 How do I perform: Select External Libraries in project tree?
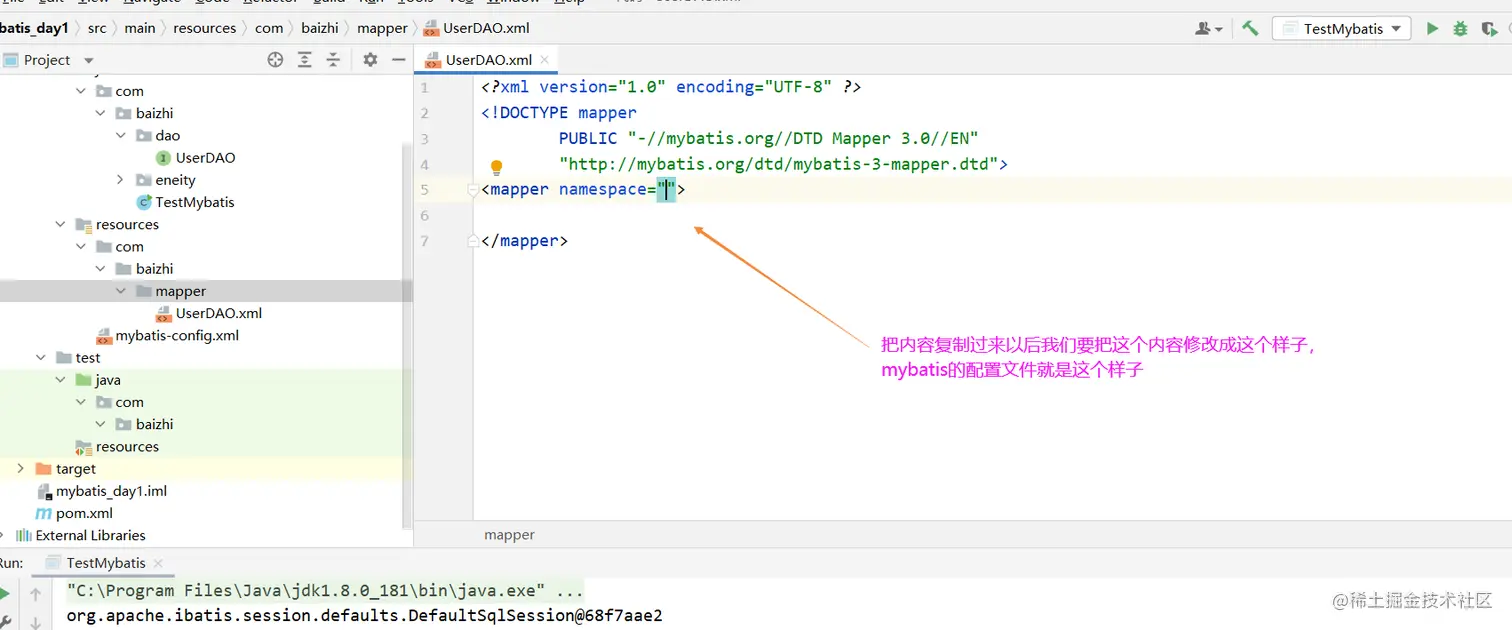tap(91, 535)
